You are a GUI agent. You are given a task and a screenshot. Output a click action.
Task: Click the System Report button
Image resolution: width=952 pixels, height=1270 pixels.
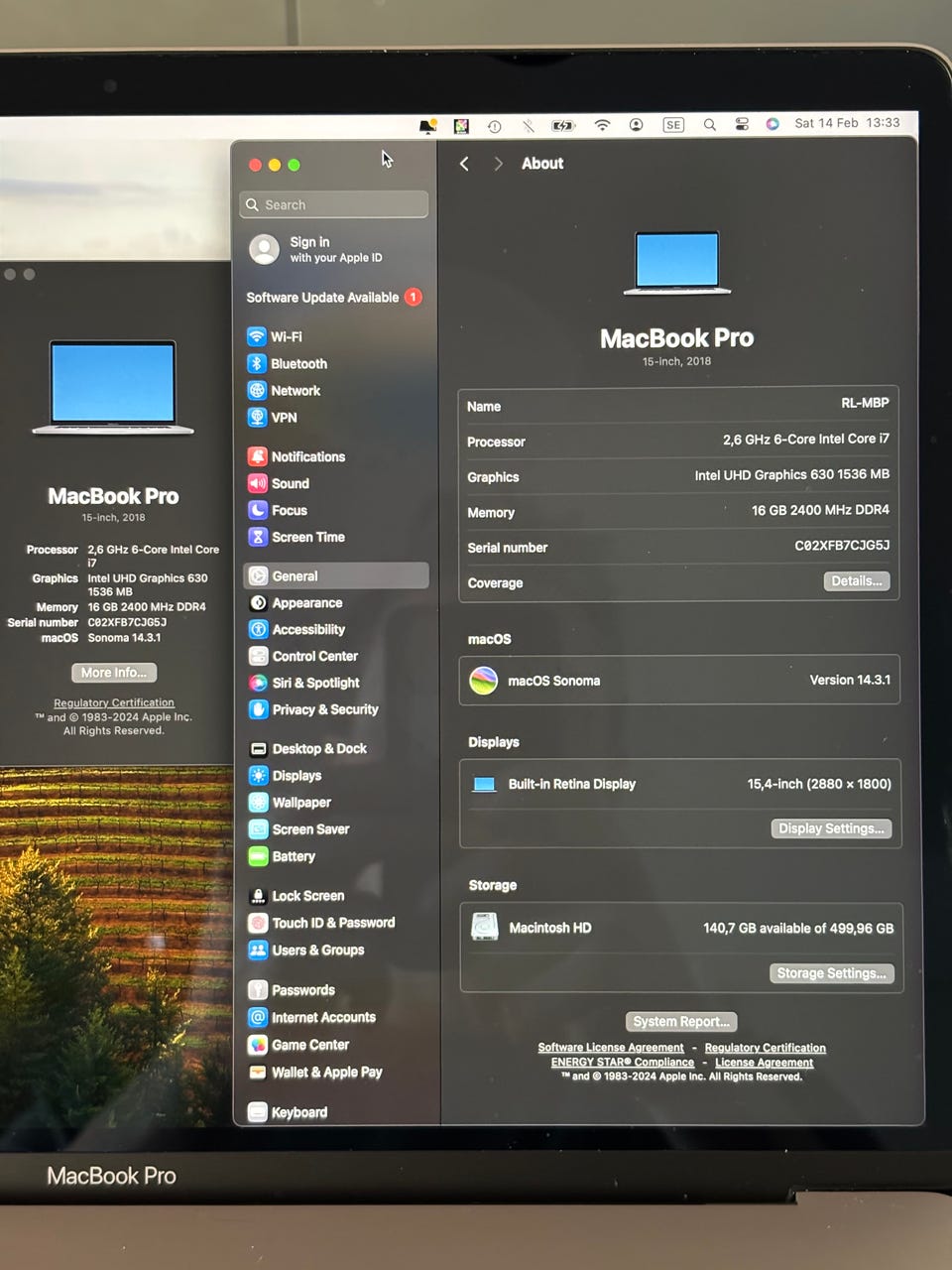(x=681, y=1021)
